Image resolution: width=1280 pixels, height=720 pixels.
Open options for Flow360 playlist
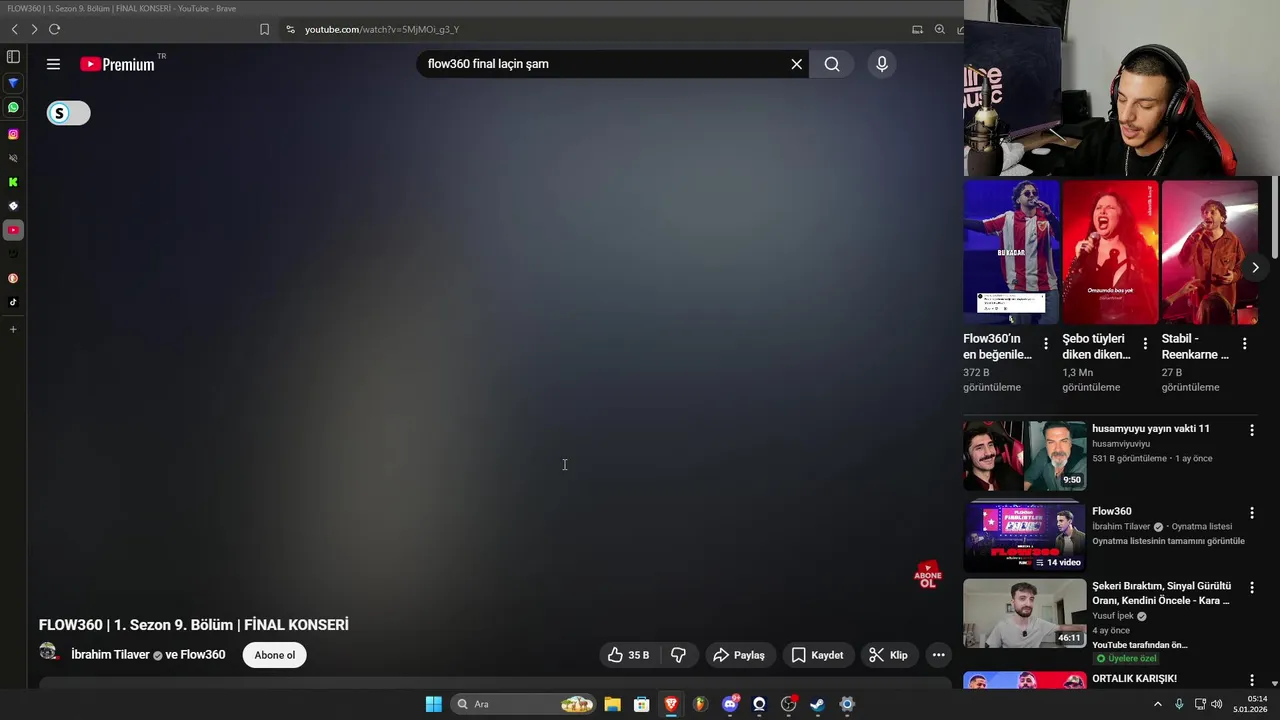pyautogui.click(x=1251, y=513)
